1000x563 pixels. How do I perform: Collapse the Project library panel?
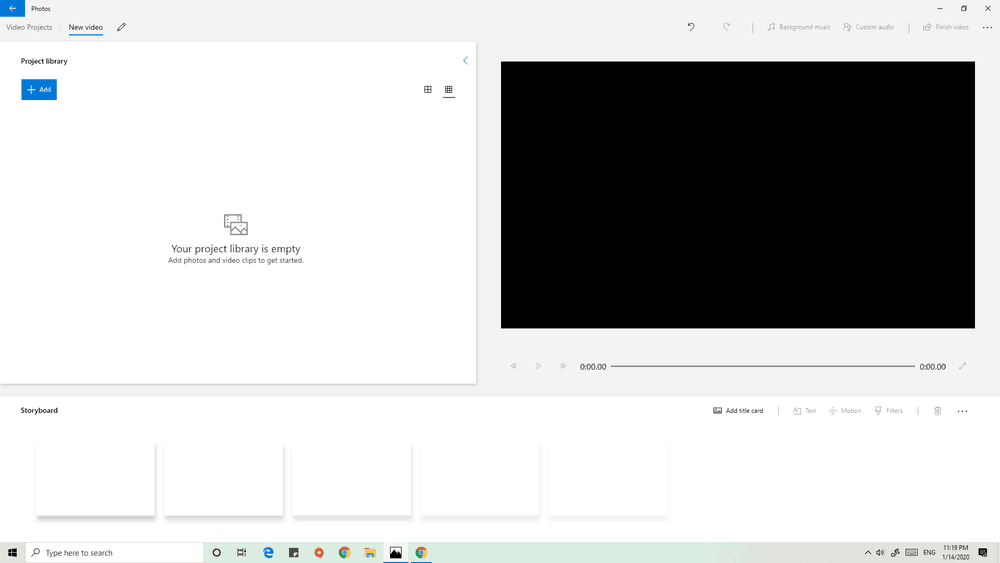[465, 61]
